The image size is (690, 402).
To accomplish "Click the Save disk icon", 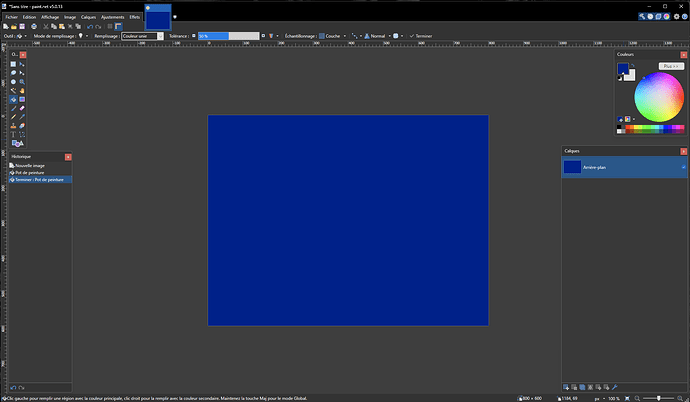I will click(x=22, y=26).
